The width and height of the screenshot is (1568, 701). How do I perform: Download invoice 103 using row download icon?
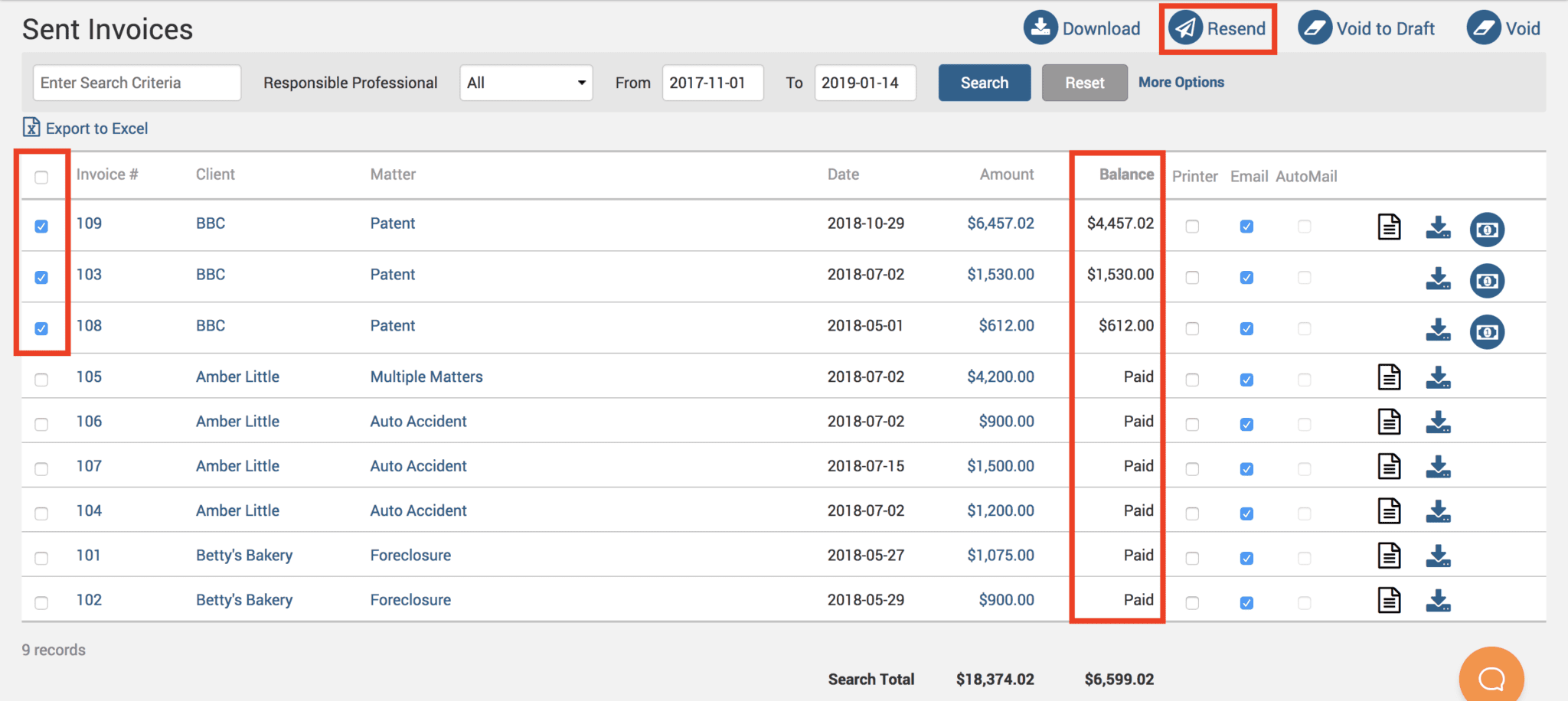(1438, 279)
